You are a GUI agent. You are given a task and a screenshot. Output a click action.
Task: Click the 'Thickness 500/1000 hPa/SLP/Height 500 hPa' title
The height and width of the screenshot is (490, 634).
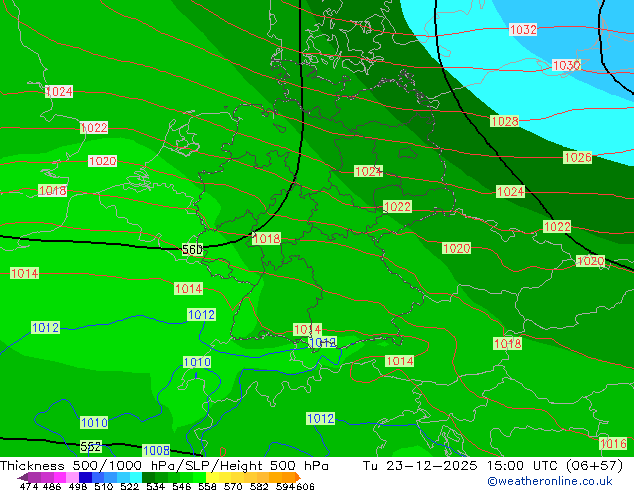(x=164, y=466)
